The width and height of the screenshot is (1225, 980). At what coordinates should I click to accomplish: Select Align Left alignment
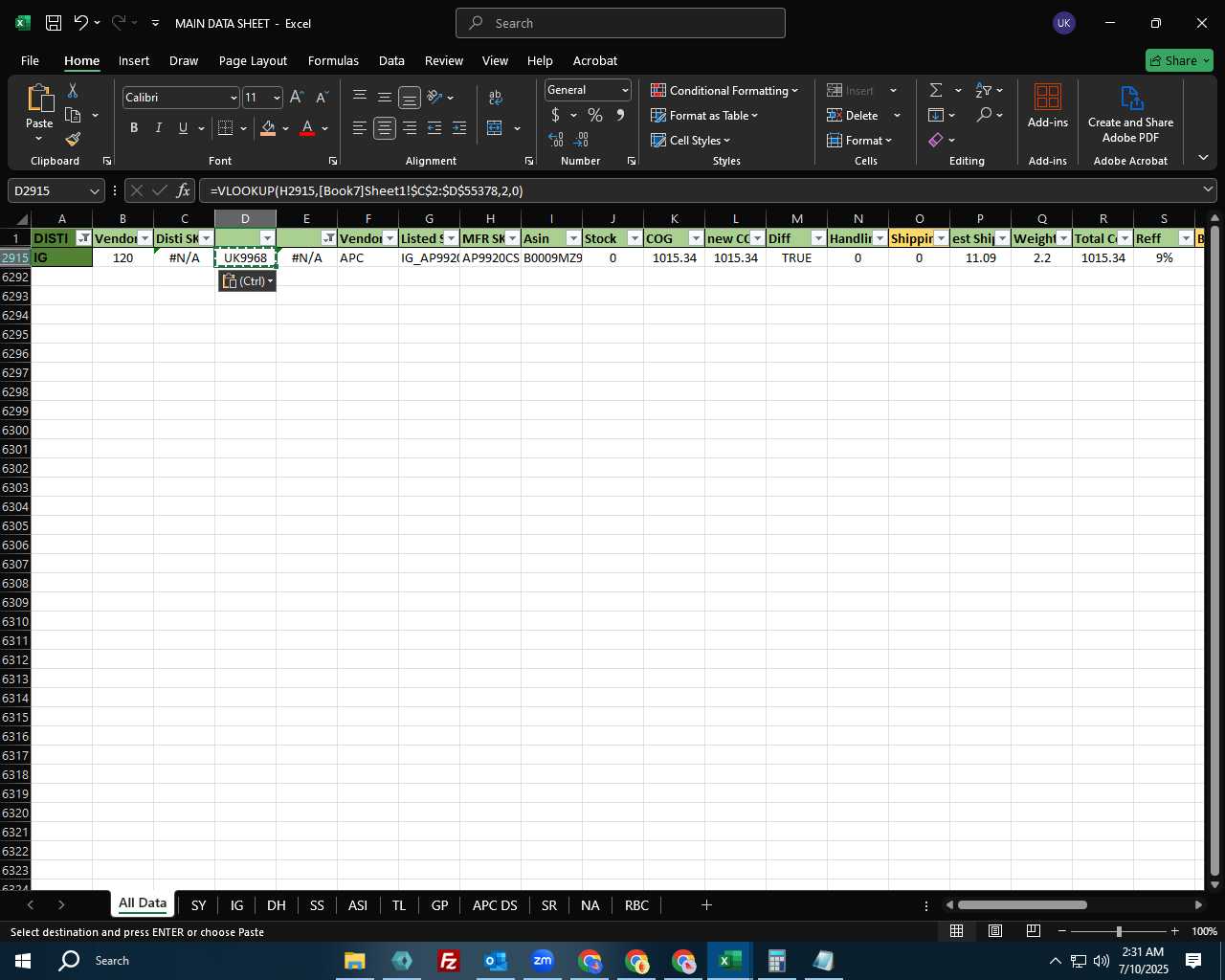coord(360,128)
